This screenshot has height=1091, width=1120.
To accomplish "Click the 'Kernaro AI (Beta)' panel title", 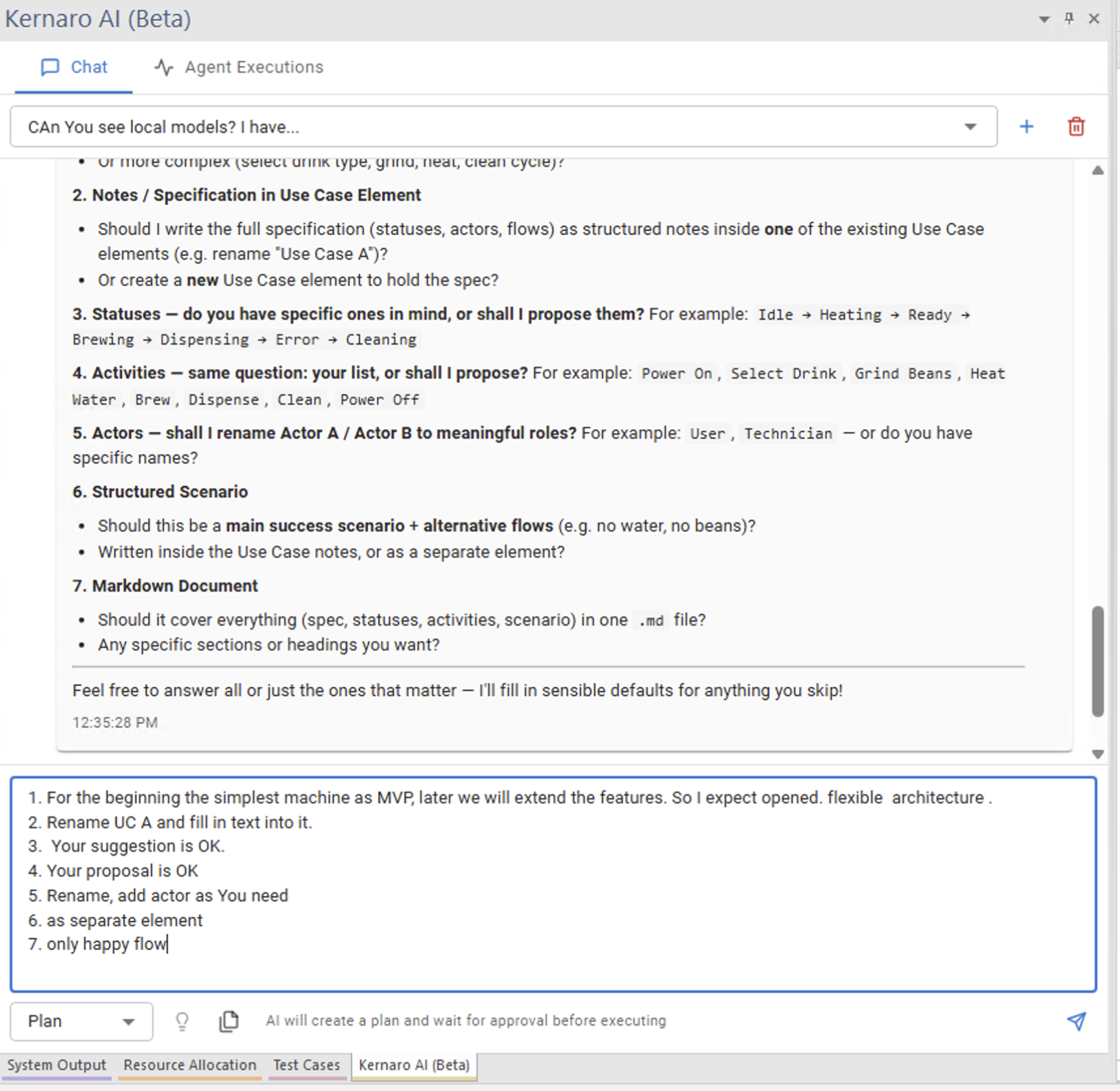I will [98, 18].
